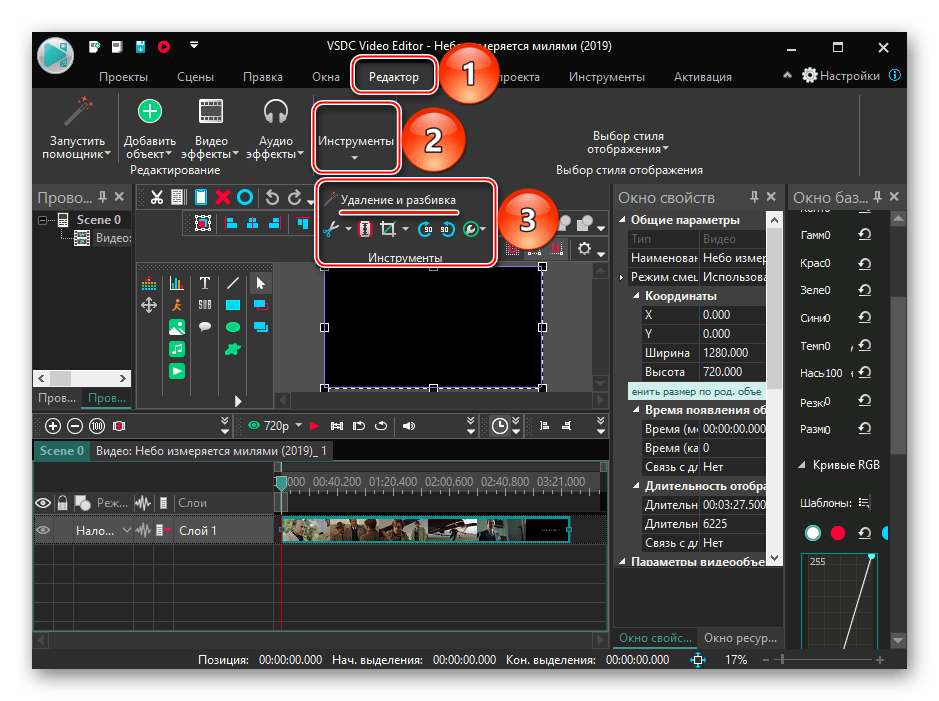939x701 pixels.
Task: Click the red X delete icon
Action: click(x=222, y=198)
